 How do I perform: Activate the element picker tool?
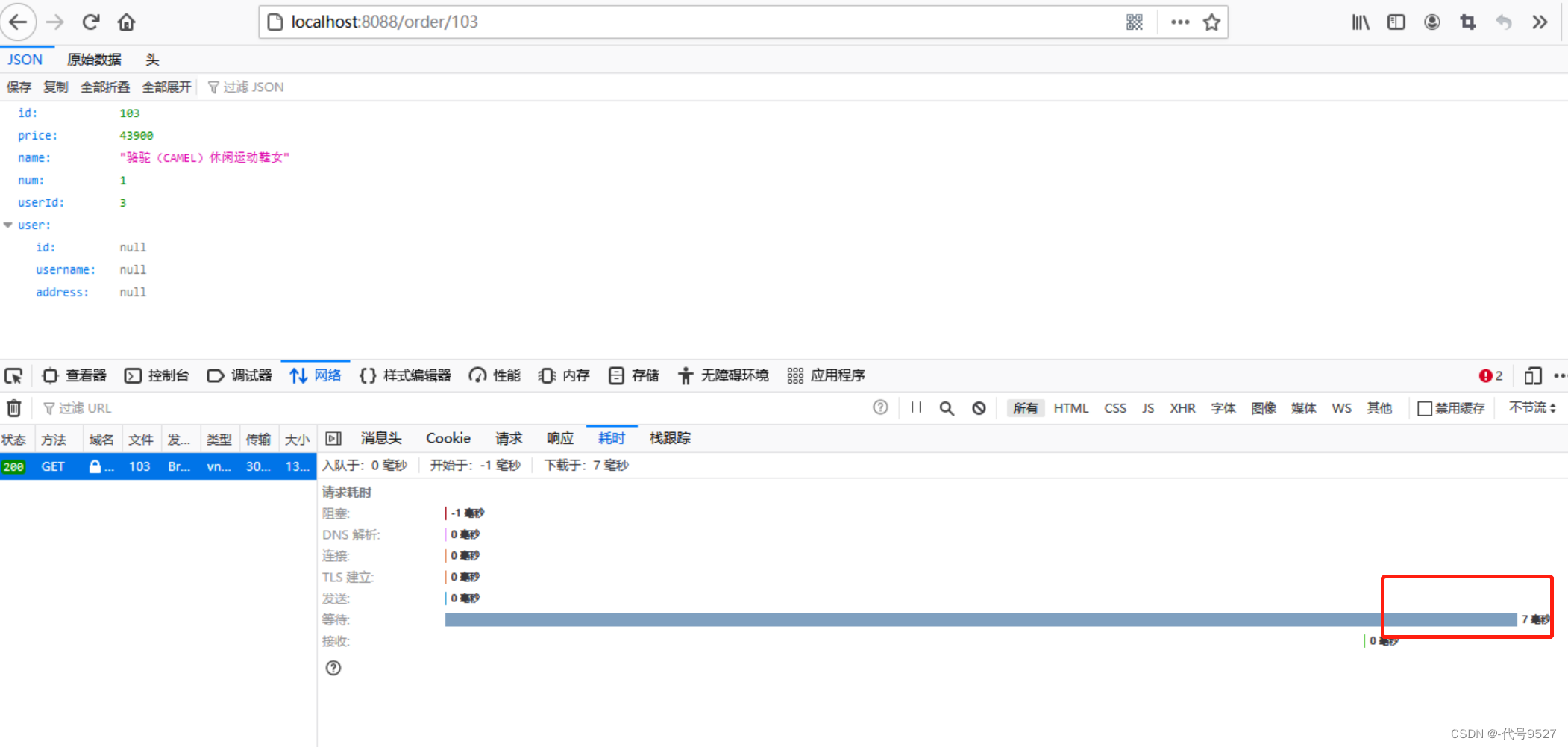click(x=13, y=375)
